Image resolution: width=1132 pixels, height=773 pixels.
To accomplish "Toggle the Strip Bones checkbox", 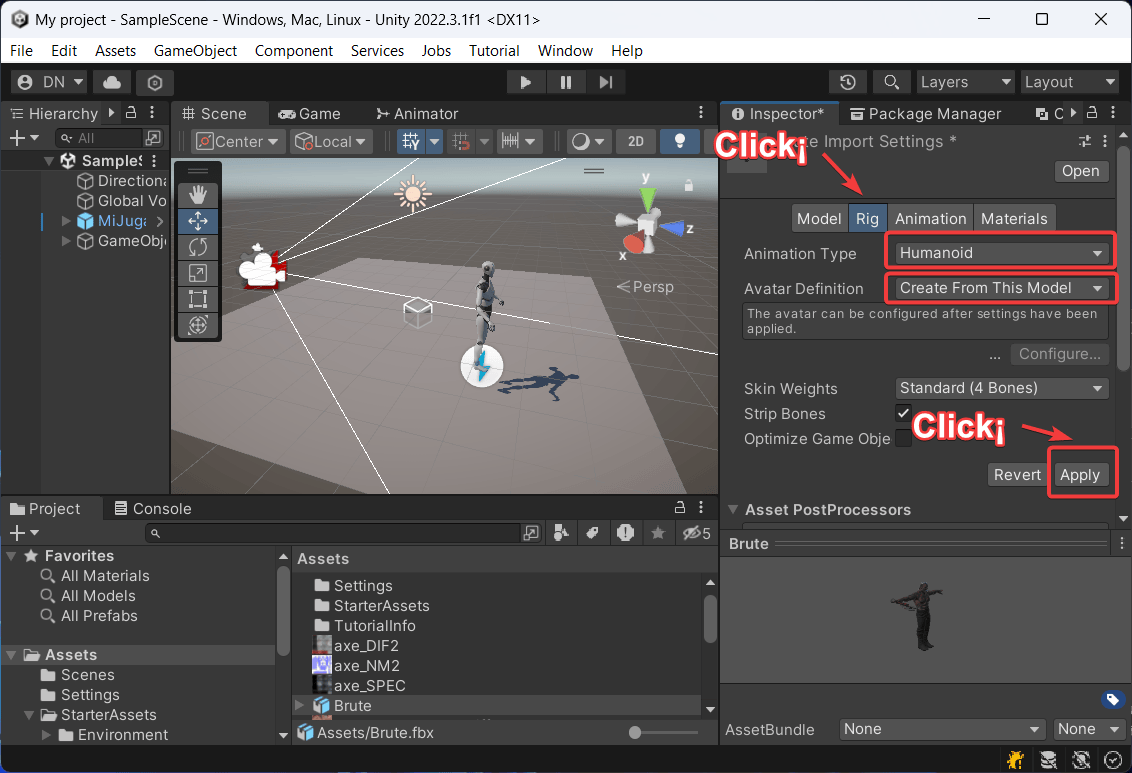I will click(x=903, y=413).
